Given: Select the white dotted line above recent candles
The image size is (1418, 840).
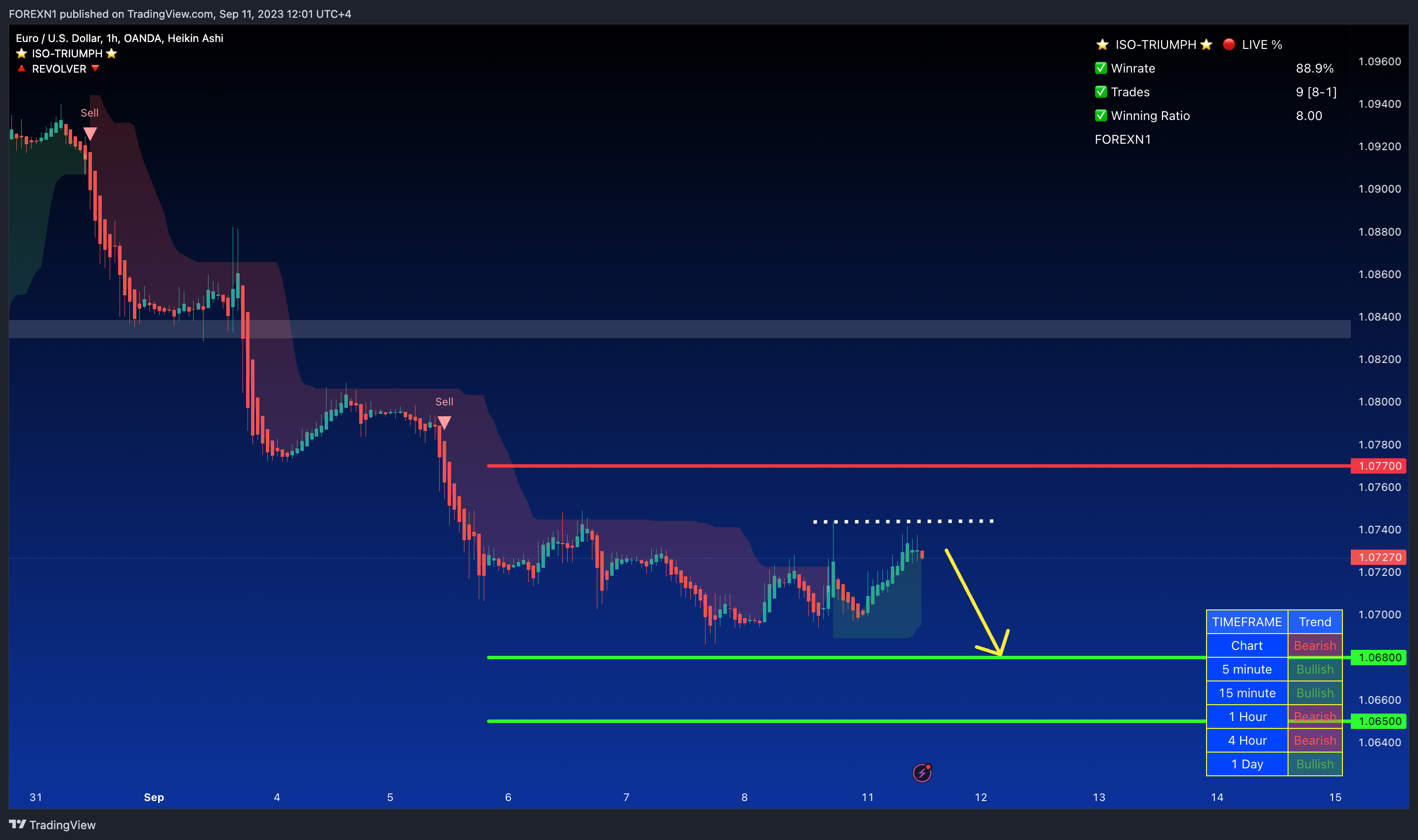Looking at the screenshot, I should tap(903, 521).
